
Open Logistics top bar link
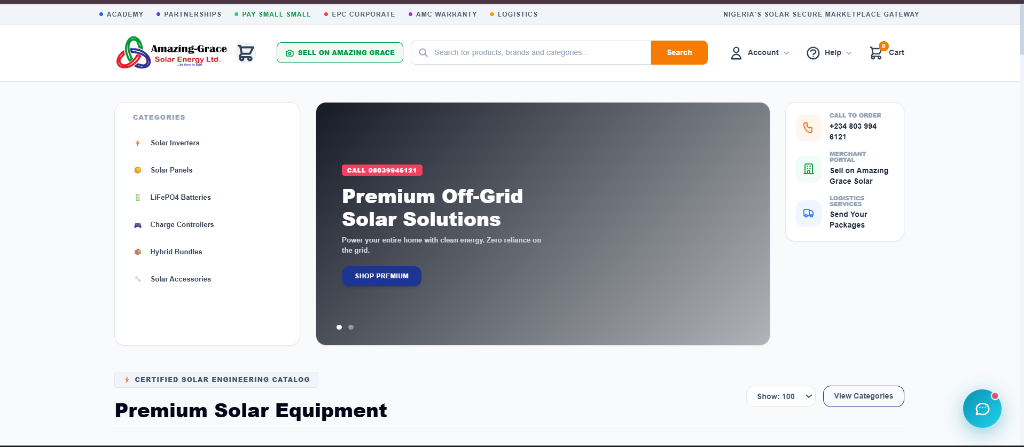513,14
